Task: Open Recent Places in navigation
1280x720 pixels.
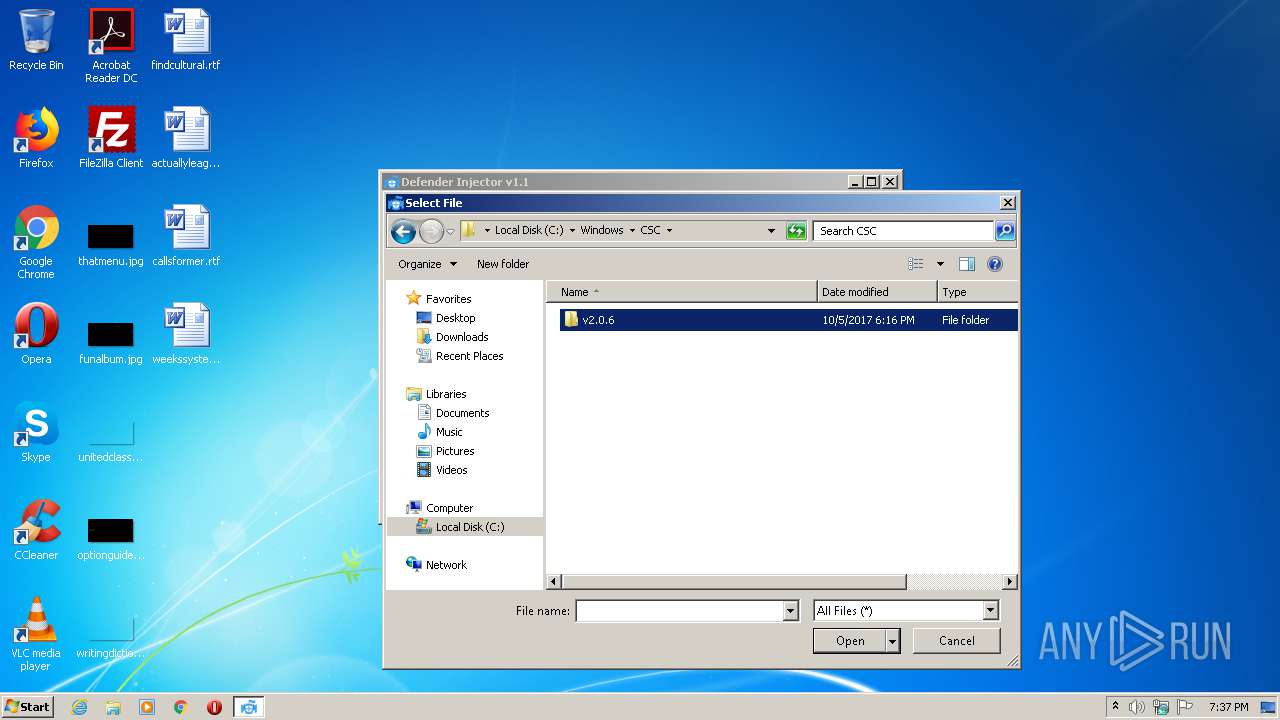Action: click(x=469, y=356)
